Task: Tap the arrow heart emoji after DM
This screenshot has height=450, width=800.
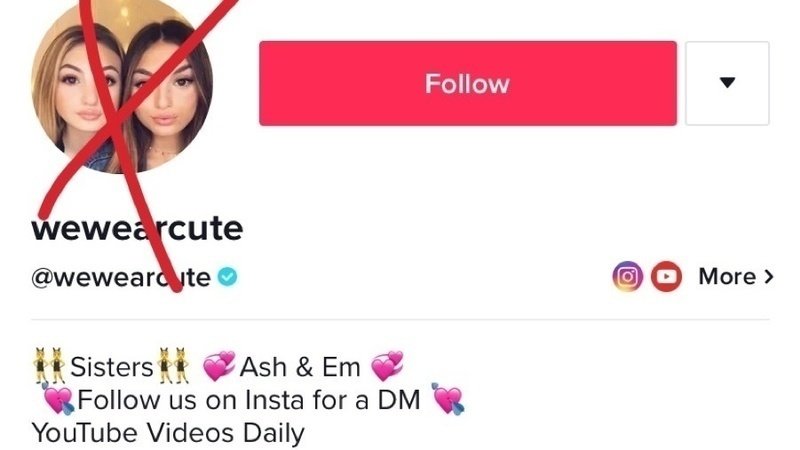Action: (x=447, y=399)
